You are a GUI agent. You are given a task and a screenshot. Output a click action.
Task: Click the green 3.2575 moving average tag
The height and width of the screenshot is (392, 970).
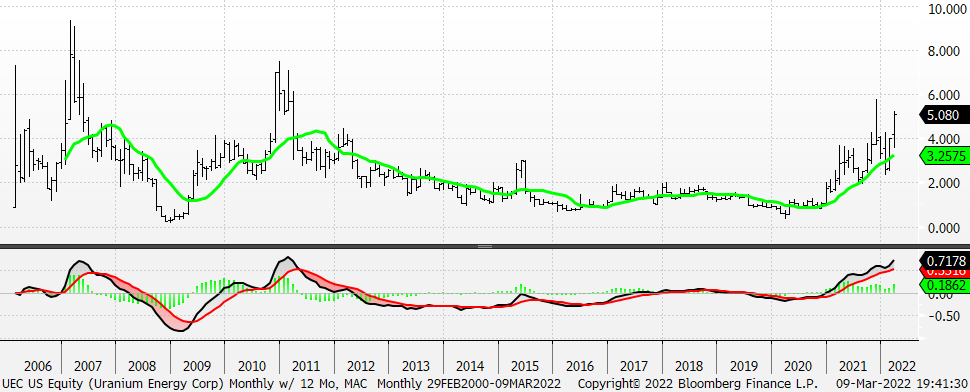click(x=945, y=155)
